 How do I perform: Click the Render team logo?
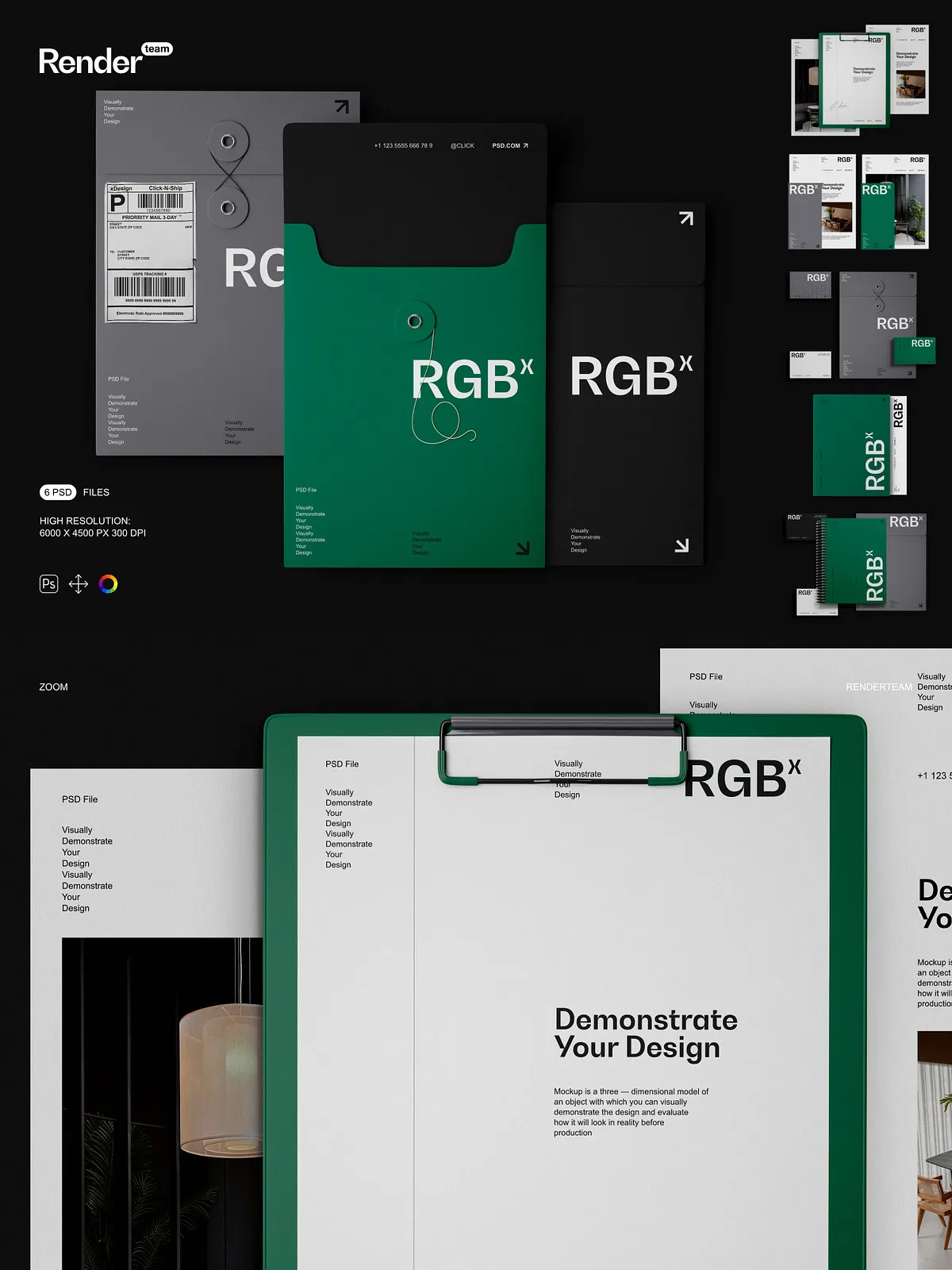105,60
